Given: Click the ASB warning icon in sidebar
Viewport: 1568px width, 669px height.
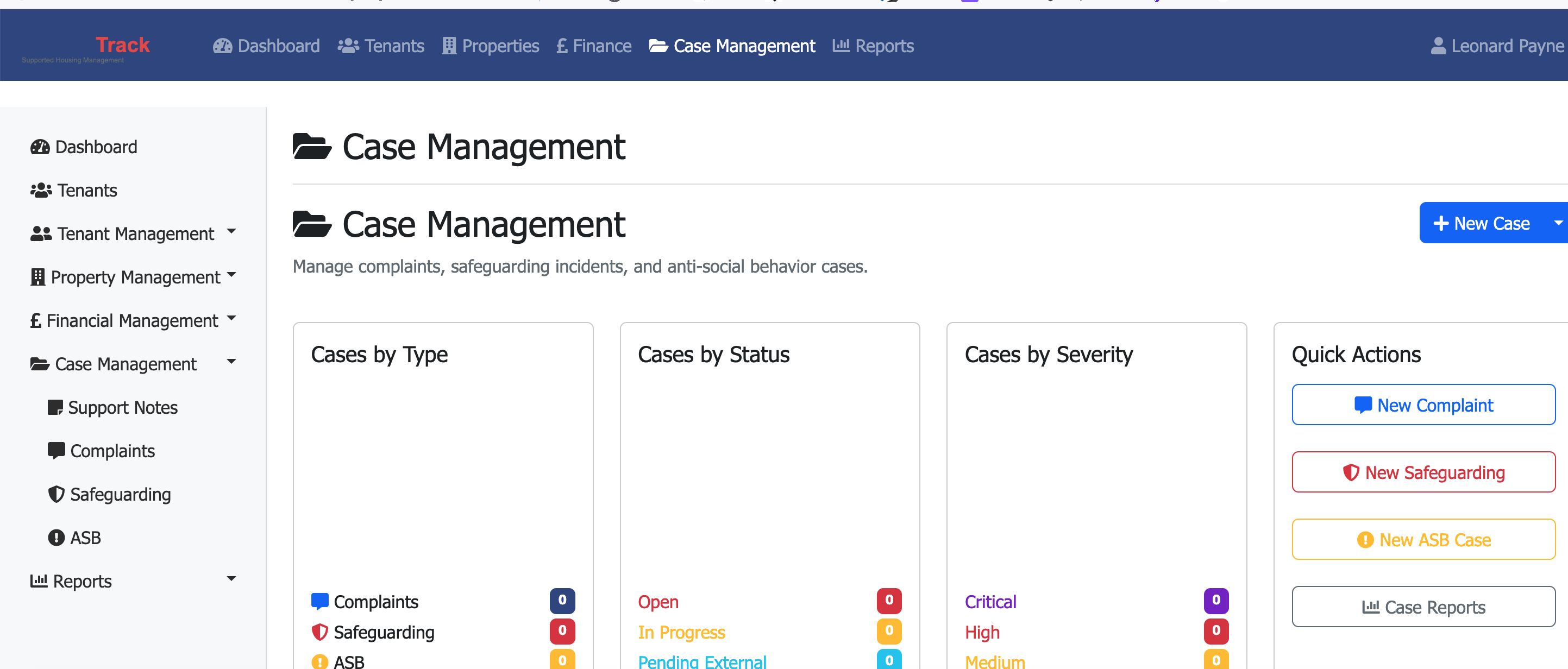Looking at the screenshot, I should pos(56,538).
